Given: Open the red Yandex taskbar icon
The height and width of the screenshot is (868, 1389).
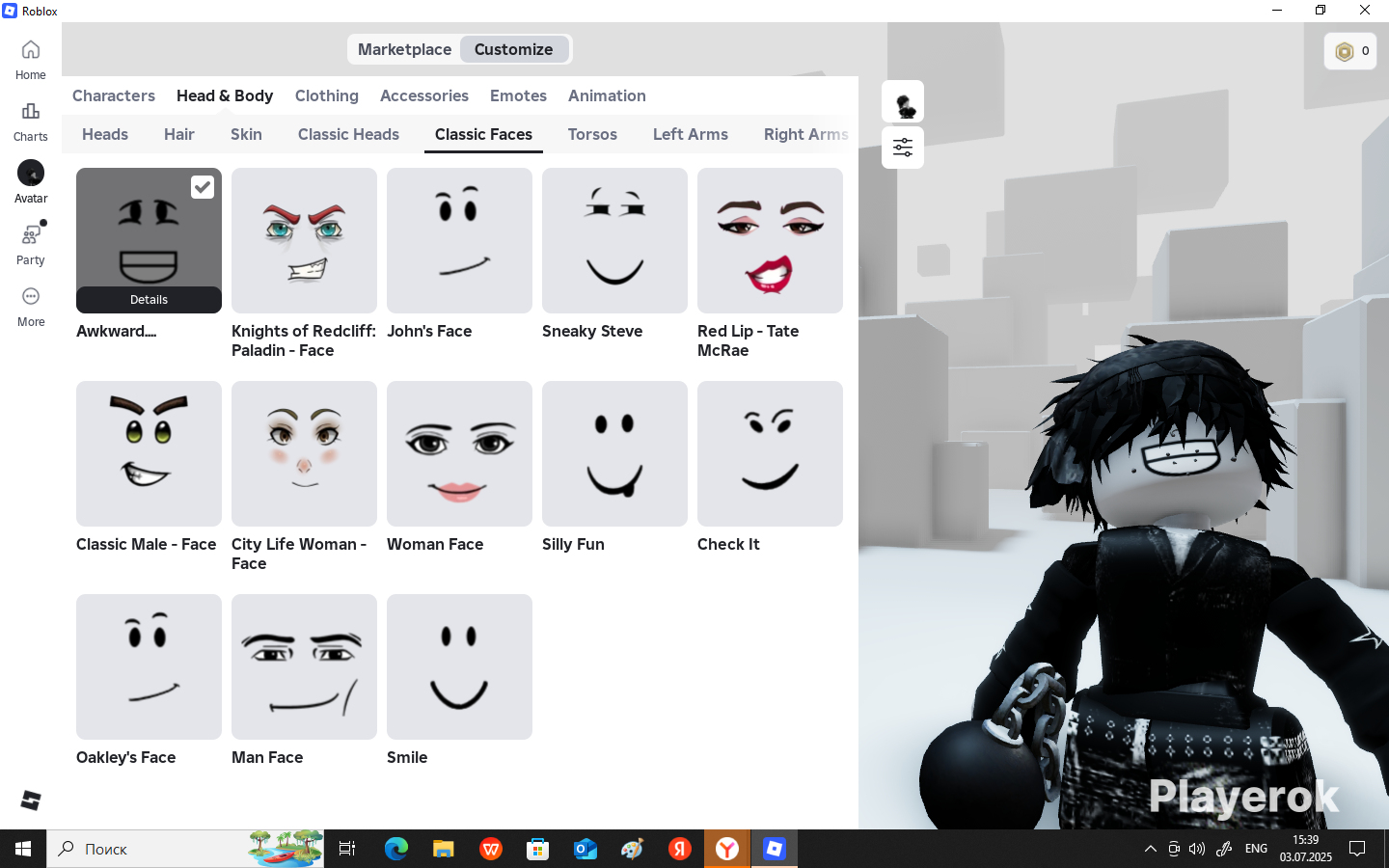Looking at the screenshot, I should pyautogui.click(x=680, y=849).
